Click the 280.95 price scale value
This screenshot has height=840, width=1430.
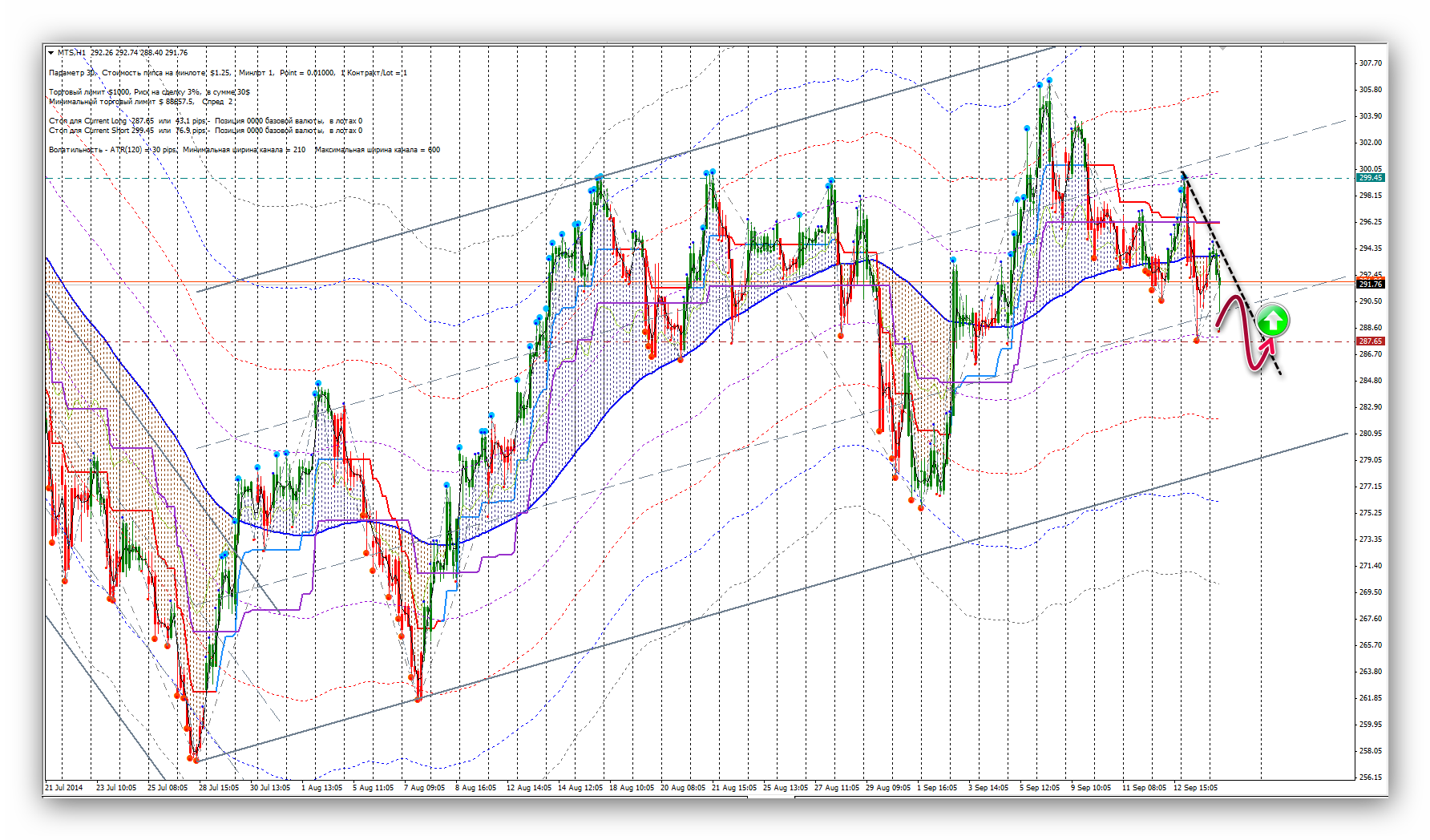[1370, 434]
